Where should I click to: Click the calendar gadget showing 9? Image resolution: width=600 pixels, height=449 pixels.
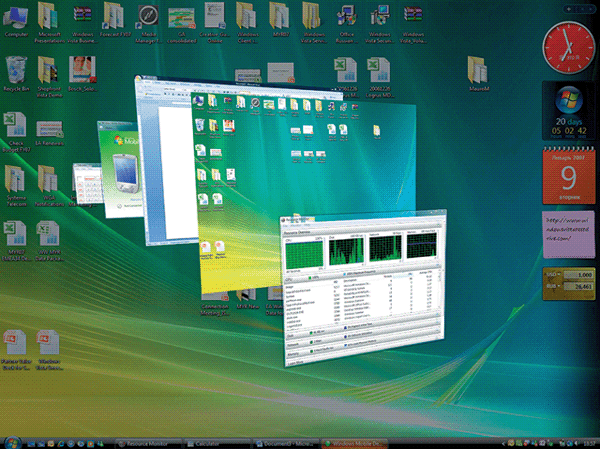click(x=569, y=175)
